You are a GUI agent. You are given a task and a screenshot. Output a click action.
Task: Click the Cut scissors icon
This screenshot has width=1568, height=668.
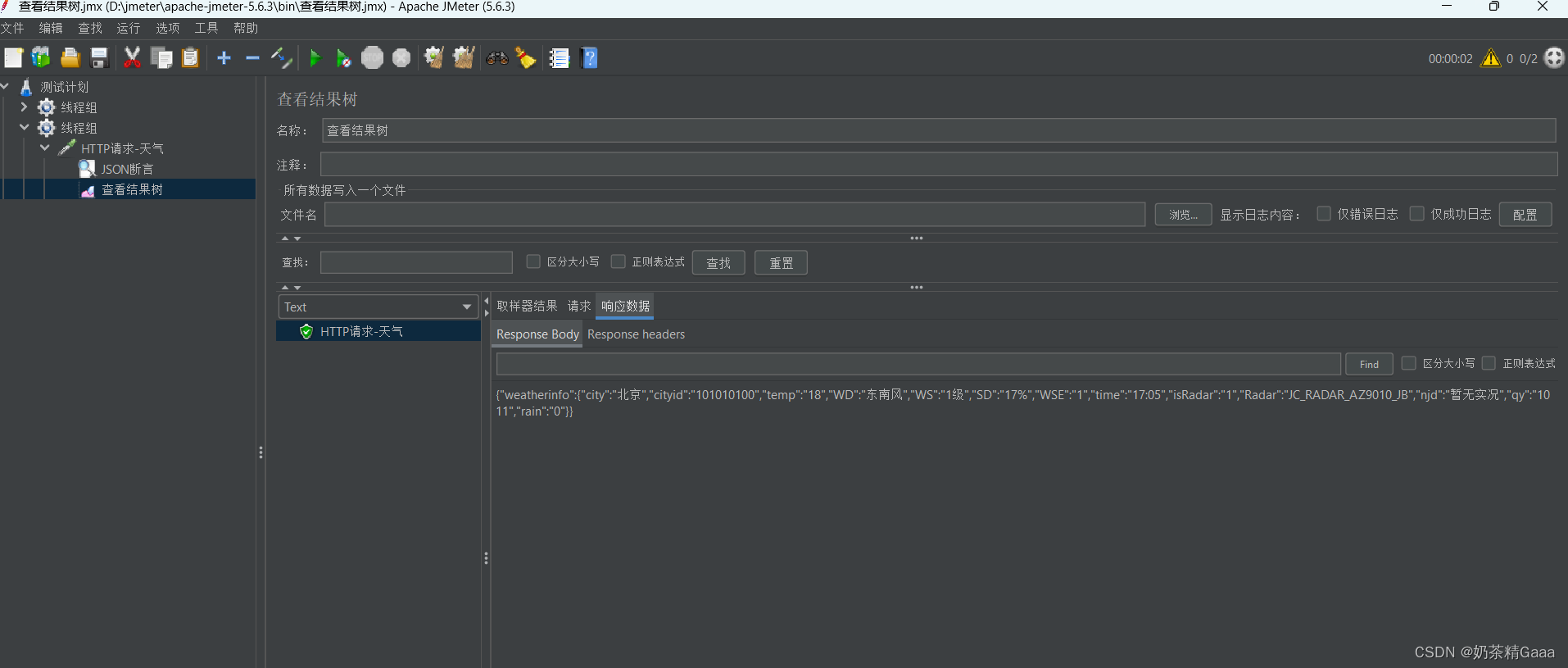[x=132, y=58]
